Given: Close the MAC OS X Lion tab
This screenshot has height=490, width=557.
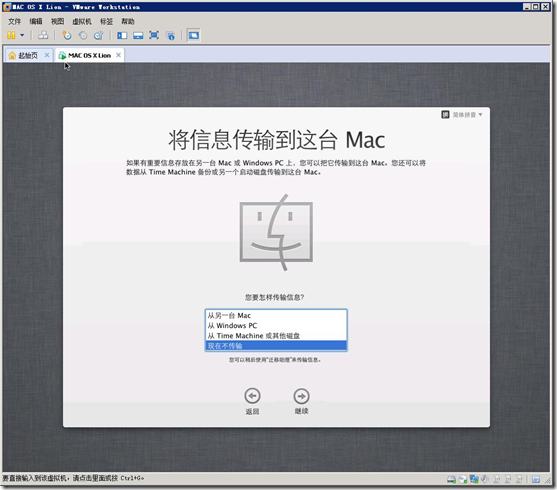Looking at the screenshot, I should [x=119, y=55].
